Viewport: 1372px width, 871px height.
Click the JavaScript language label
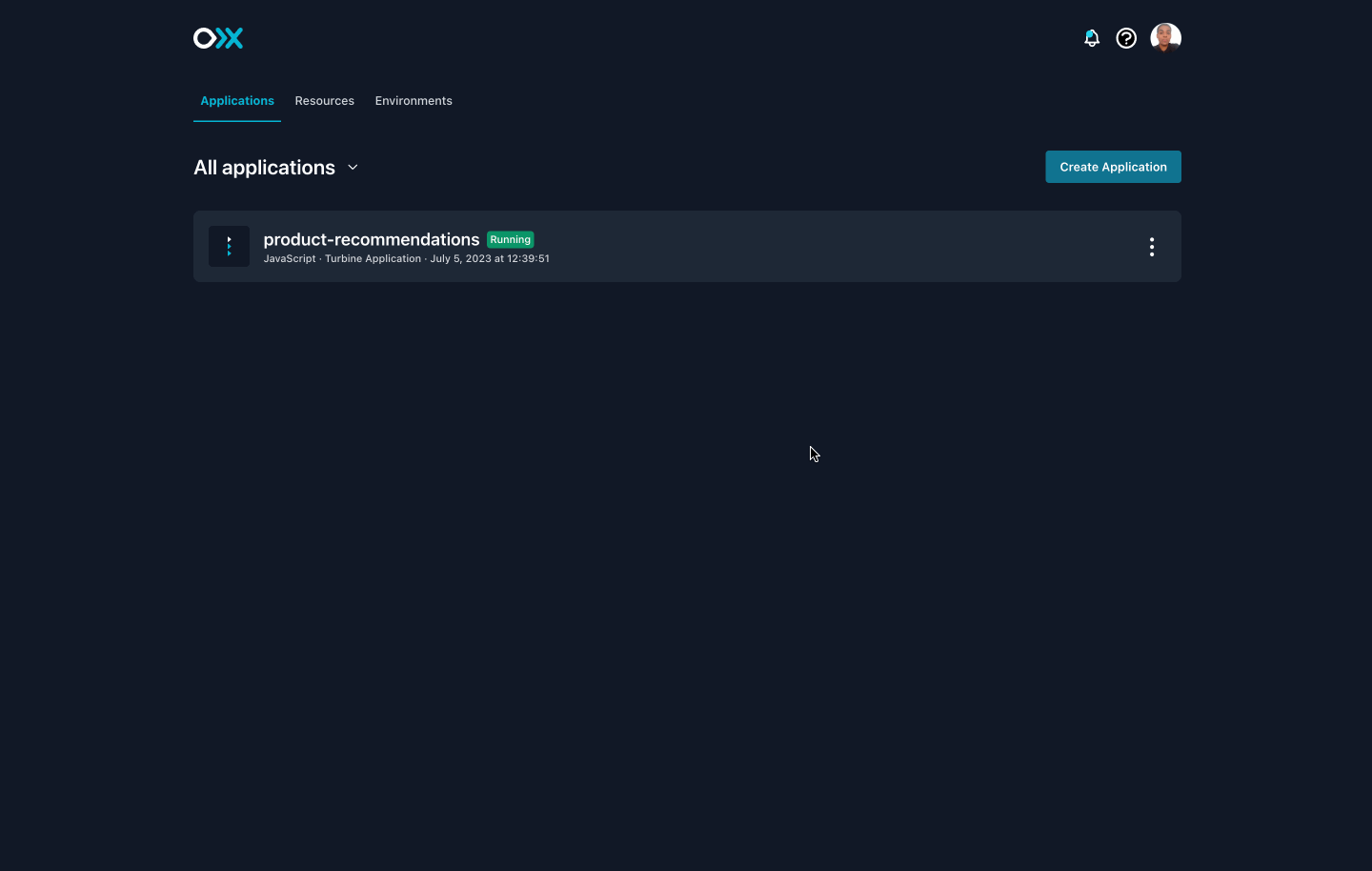click(290, 258)
